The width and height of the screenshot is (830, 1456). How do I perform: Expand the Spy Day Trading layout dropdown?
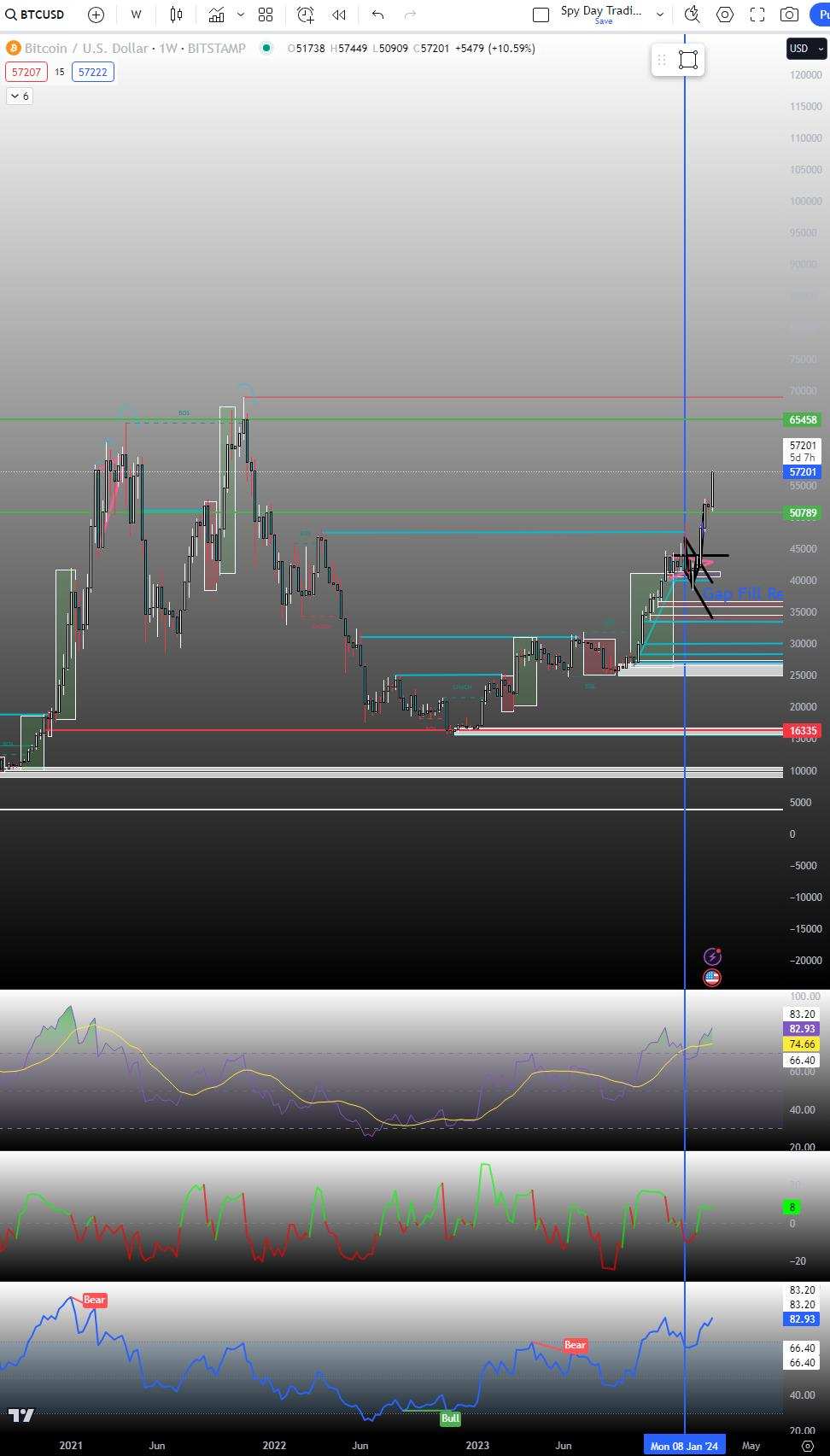(x=659, y=15)
